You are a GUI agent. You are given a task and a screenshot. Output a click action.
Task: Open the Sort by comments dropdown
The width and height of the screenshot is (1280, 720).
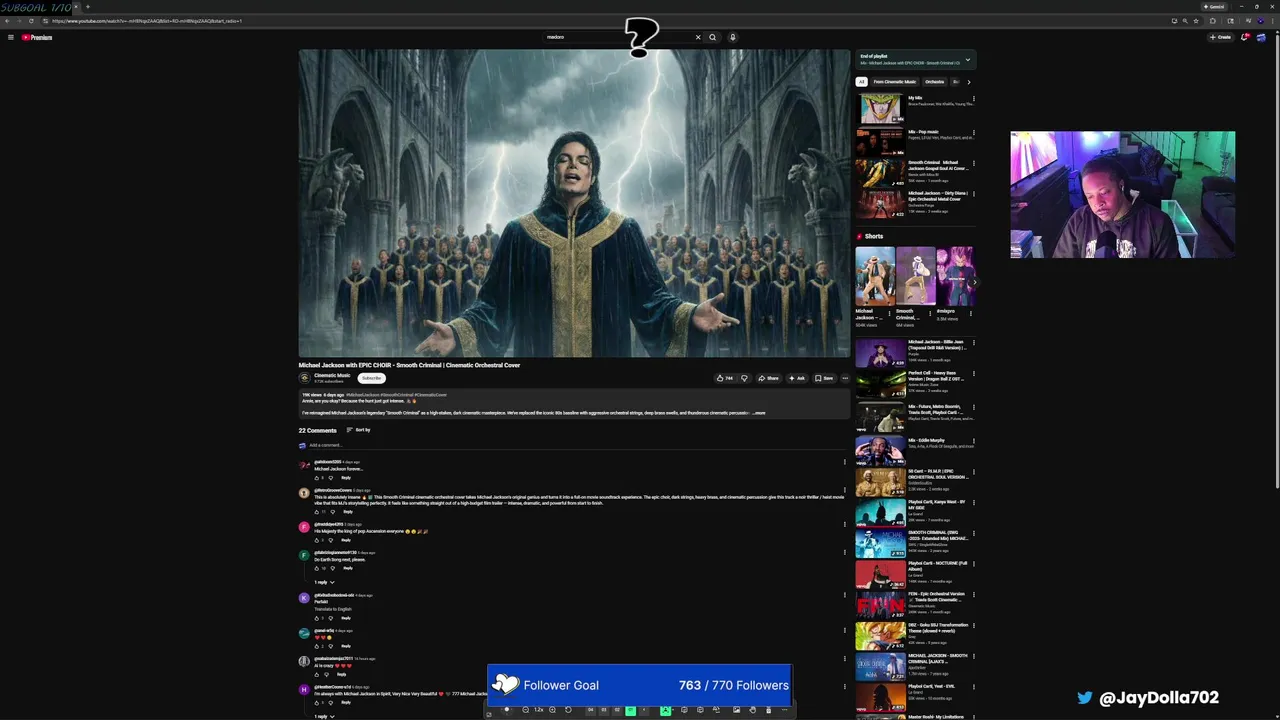click(x=358, y=430)
